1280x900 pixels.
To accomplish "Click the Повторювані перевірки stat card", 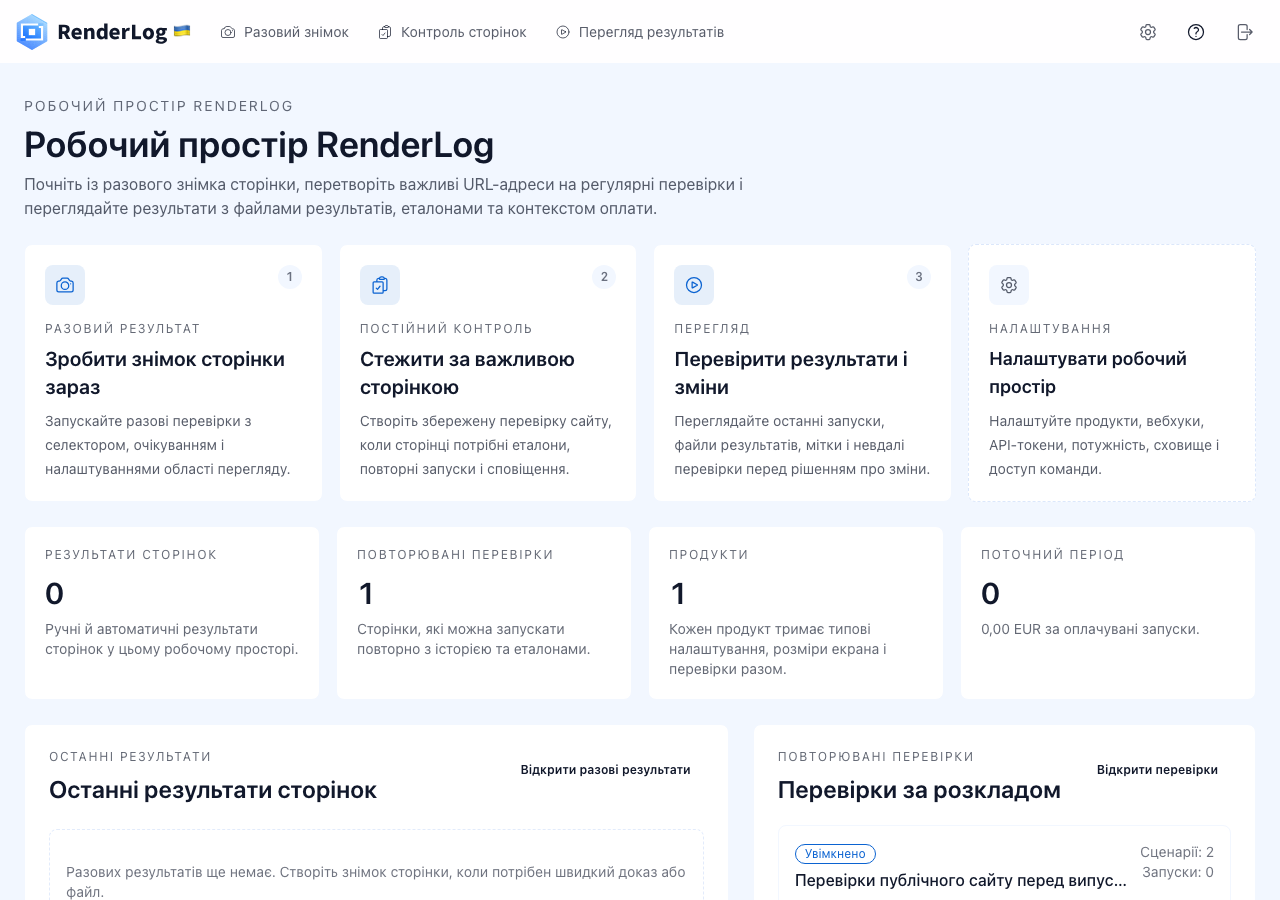I will [x=484, y=613].
